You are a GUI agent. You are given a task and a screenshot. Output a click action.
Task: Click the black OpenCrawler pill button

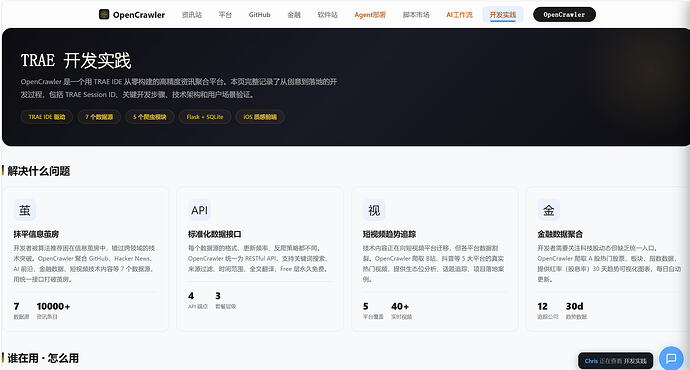point(564,15)
